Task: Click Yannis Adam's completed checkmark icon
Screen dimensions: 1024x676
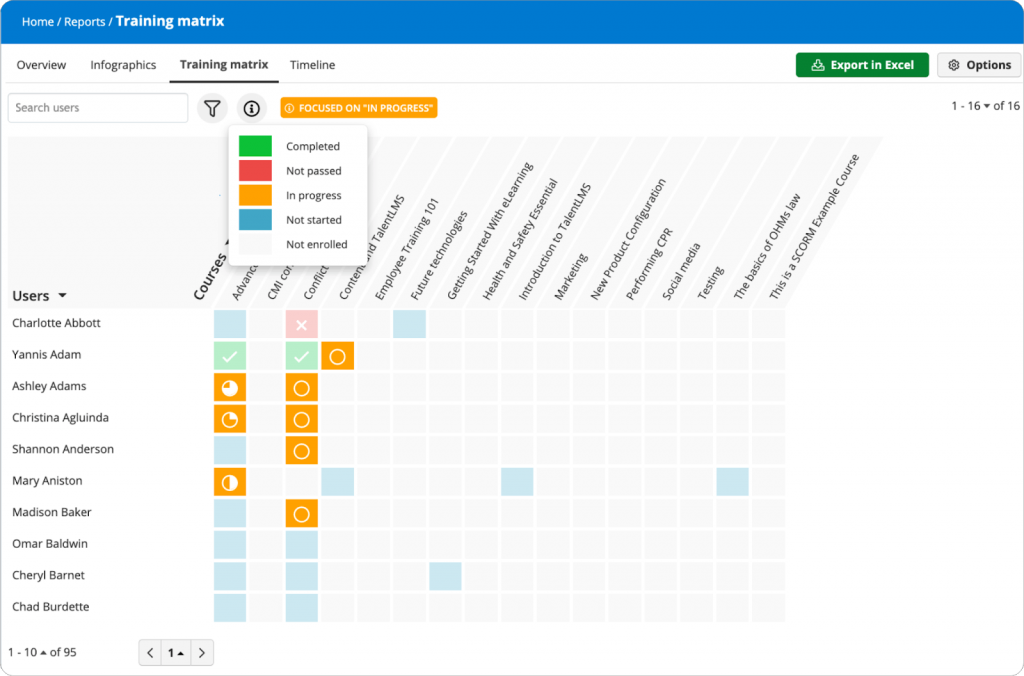Action: (x=230, y=355)
